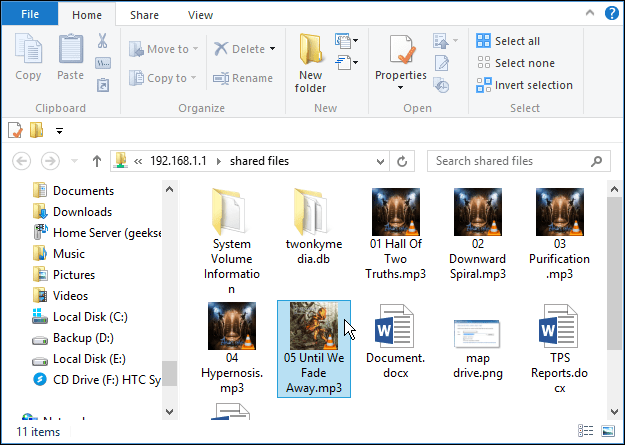
Task: Click the Rename button
Action: click(x=243, y=78)
